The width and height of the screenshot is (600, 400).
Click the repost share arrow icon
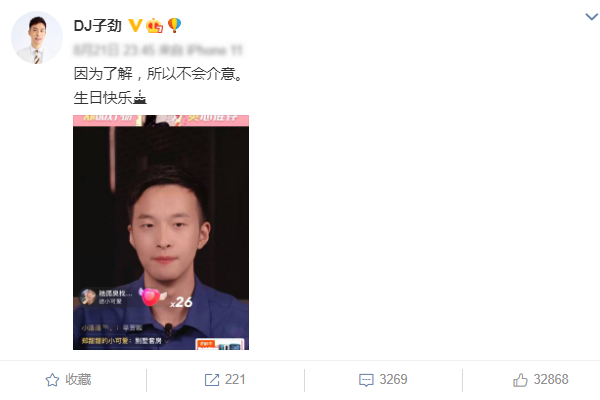coord(212,380)
